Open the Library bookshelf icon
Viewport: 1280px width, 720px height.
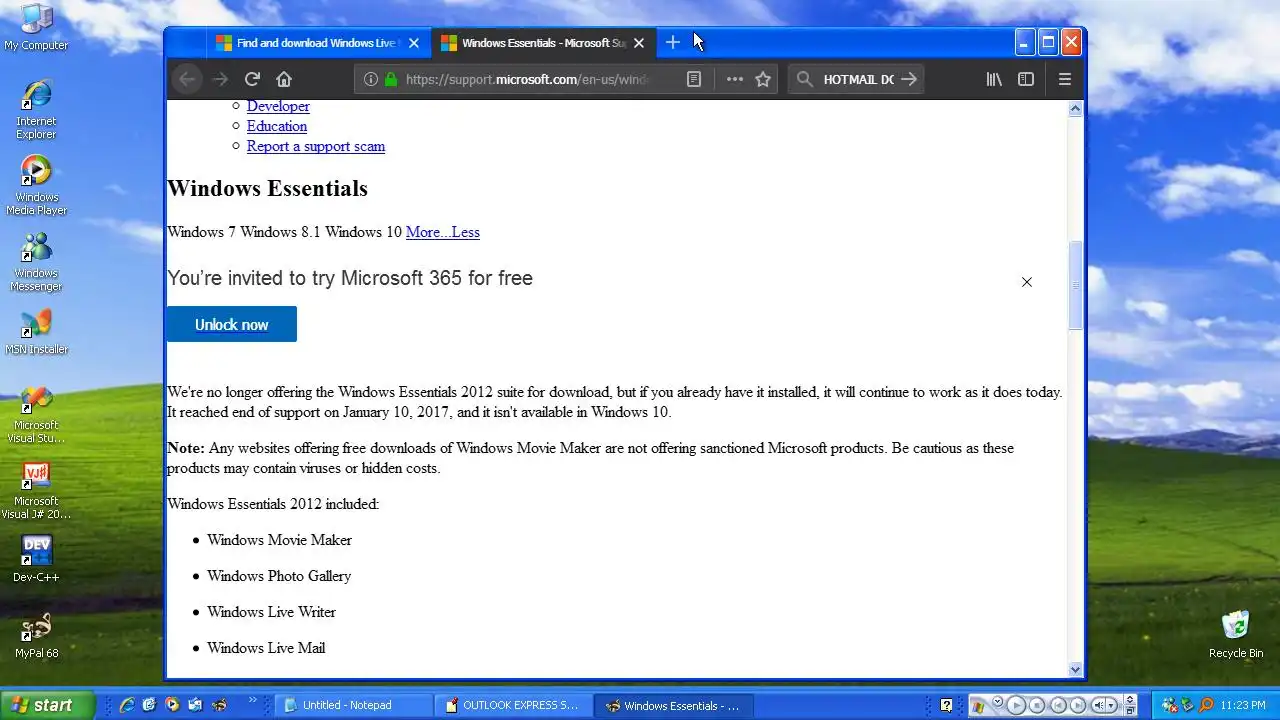994,79
